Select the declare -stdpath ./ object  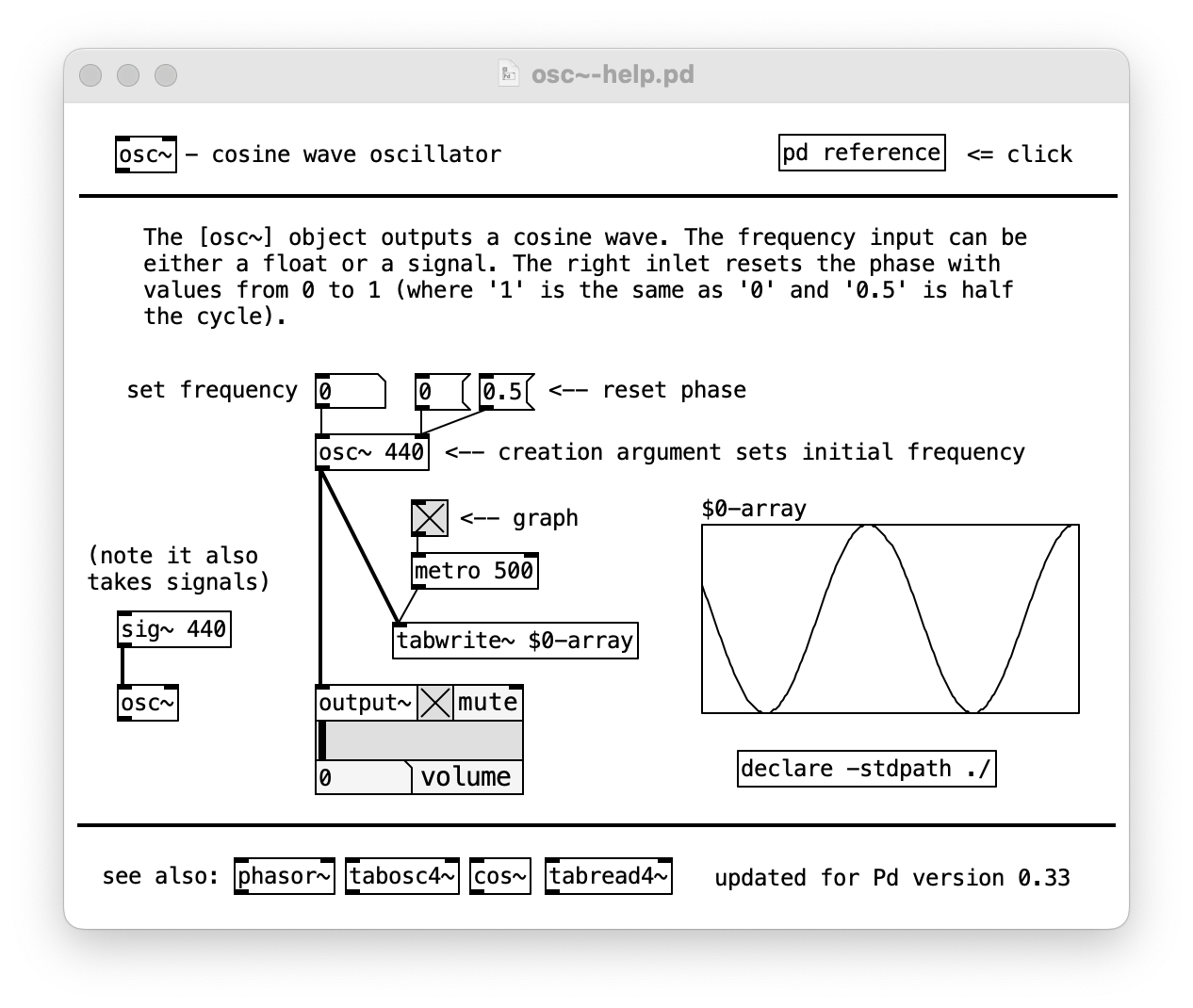tap(867, 769)
